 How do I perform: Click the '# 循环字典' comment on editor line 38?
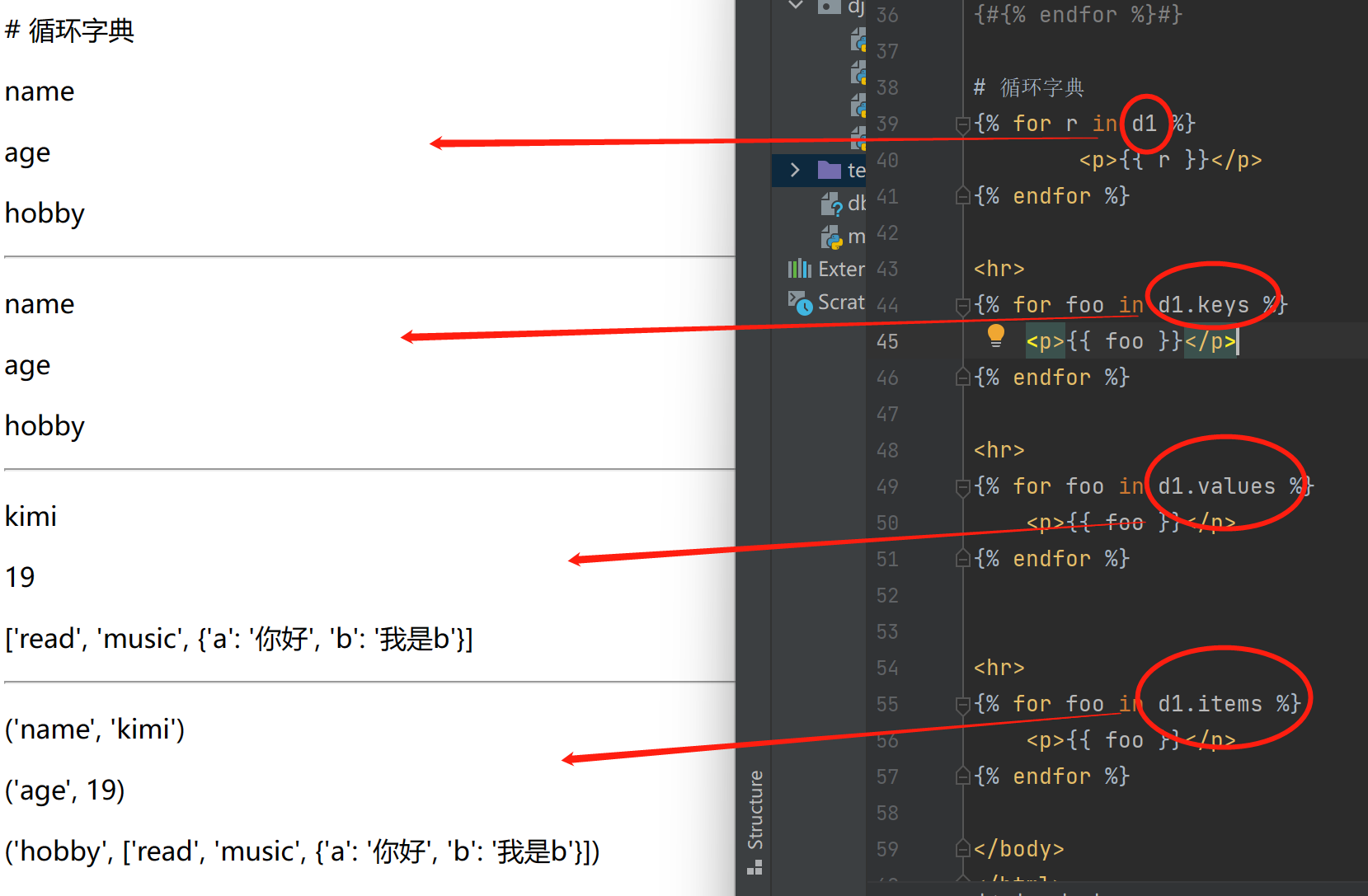tap(1028, 87)
